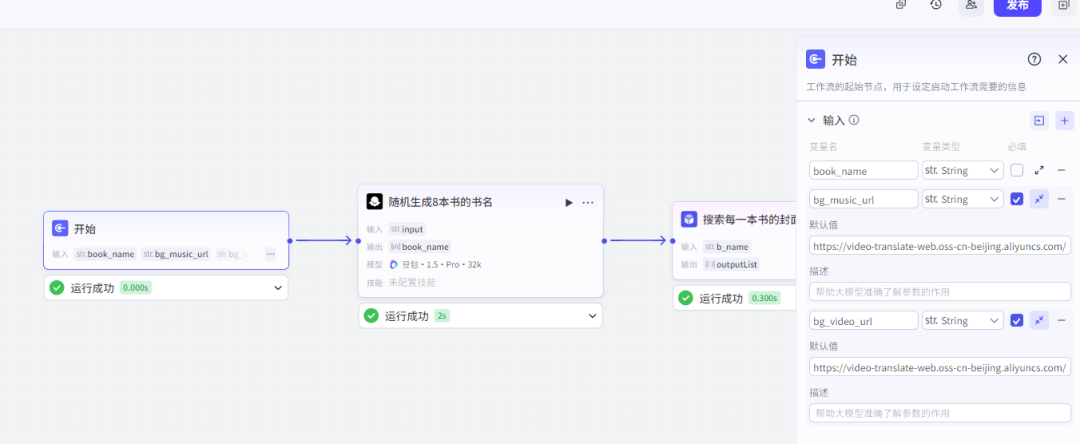Viewport: 1080px width, 444px height.
Task: Click the input variable tag in LLM node
Action: [406, 229]
